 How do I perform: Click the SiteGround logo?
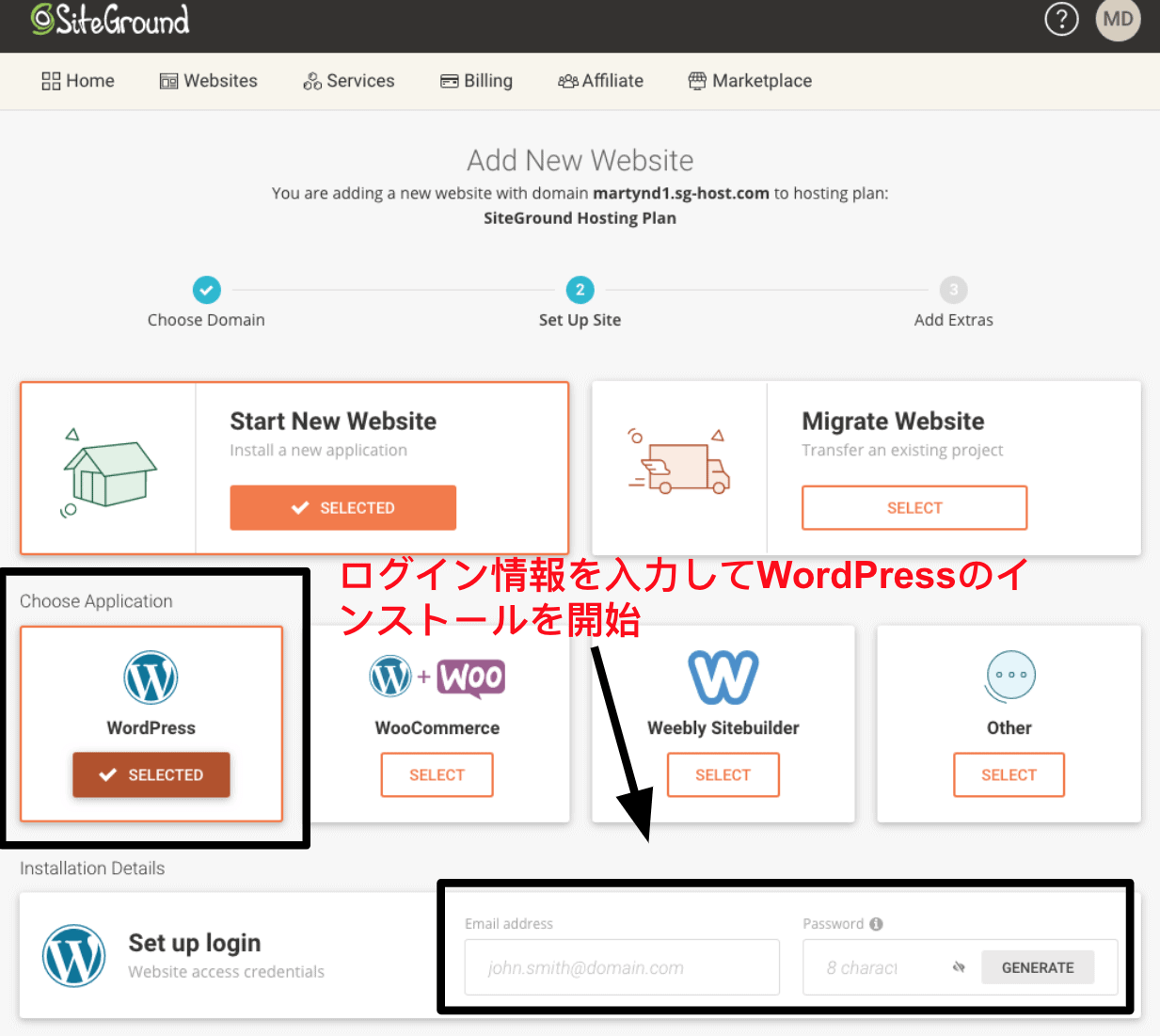point(110,19)
